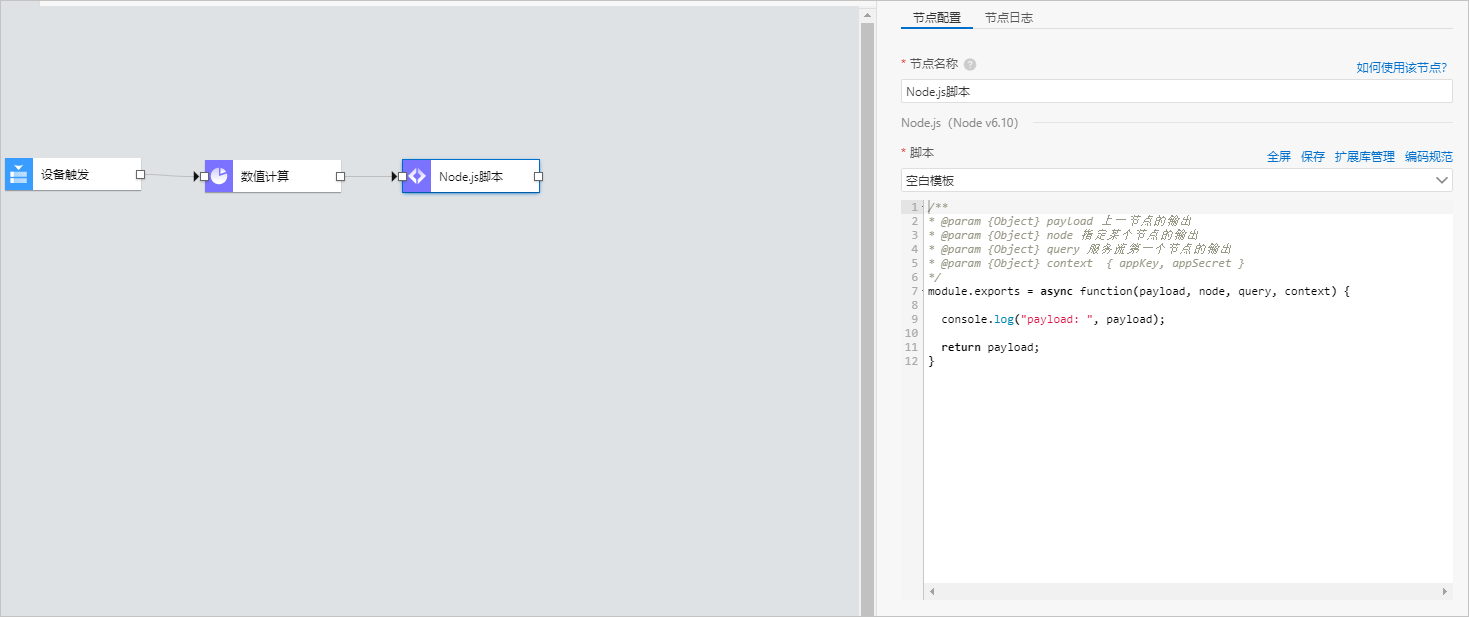Open 扩展库管理
This screenshot has width=1469, height=617.
pos(1365,156)
